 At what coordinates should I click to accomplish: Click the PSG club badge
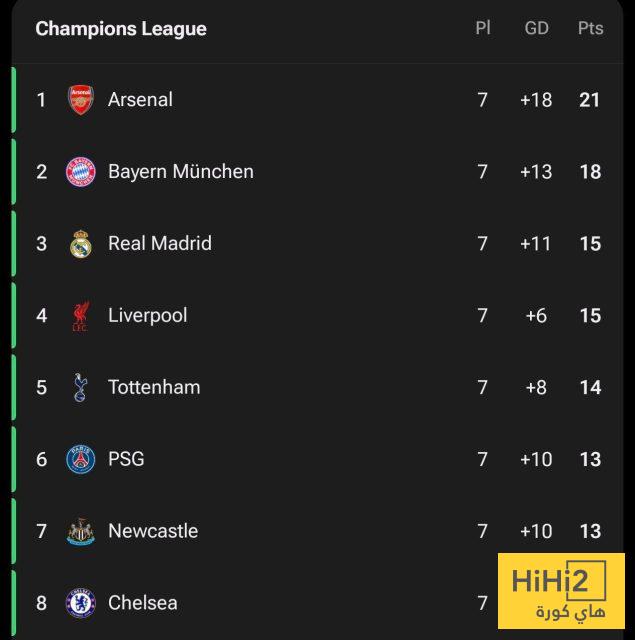(81, 460)
